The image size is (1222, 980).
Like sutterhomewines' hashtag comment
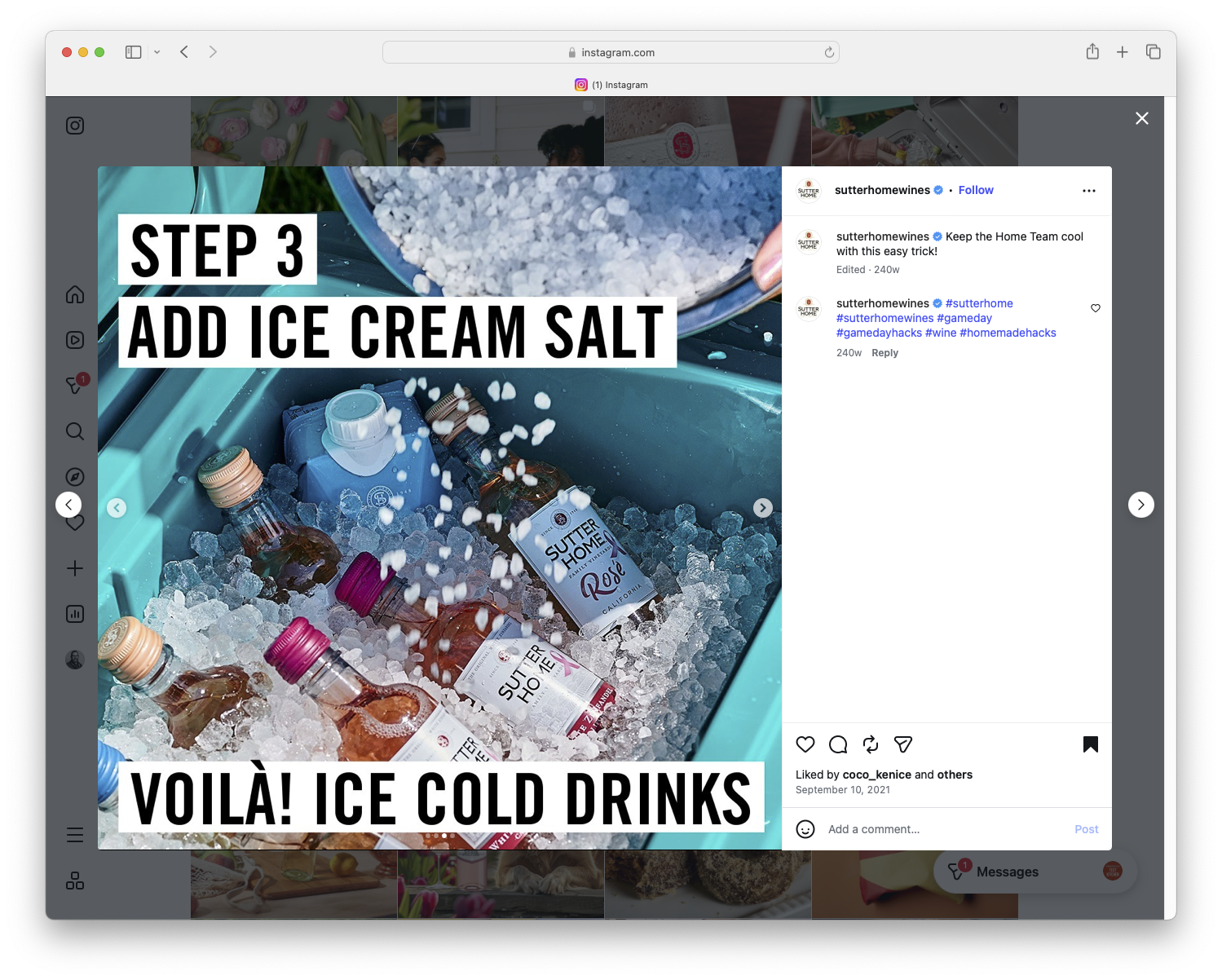[x=1095, y=308]
